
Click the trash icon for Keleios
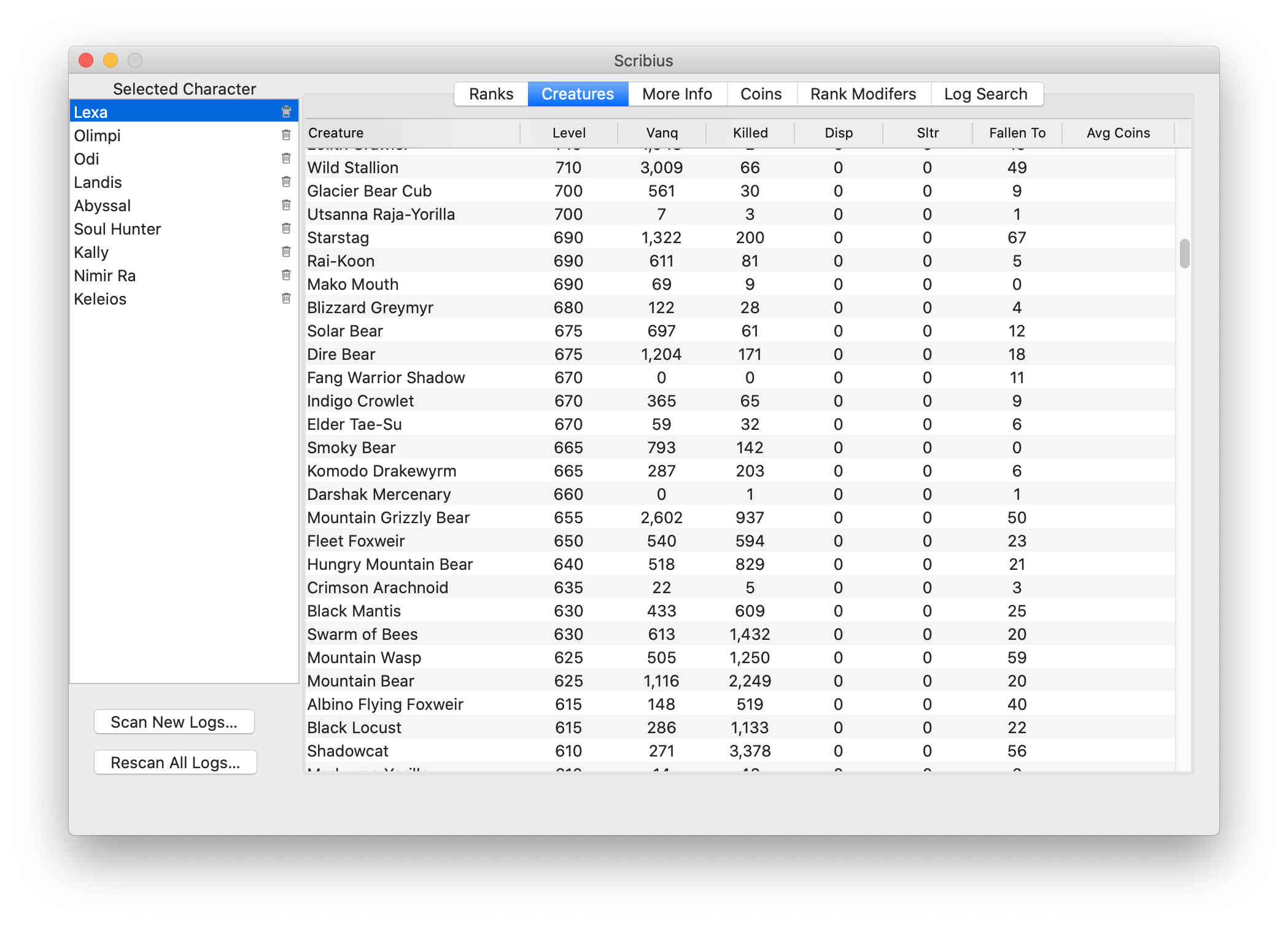click(286, 298)
